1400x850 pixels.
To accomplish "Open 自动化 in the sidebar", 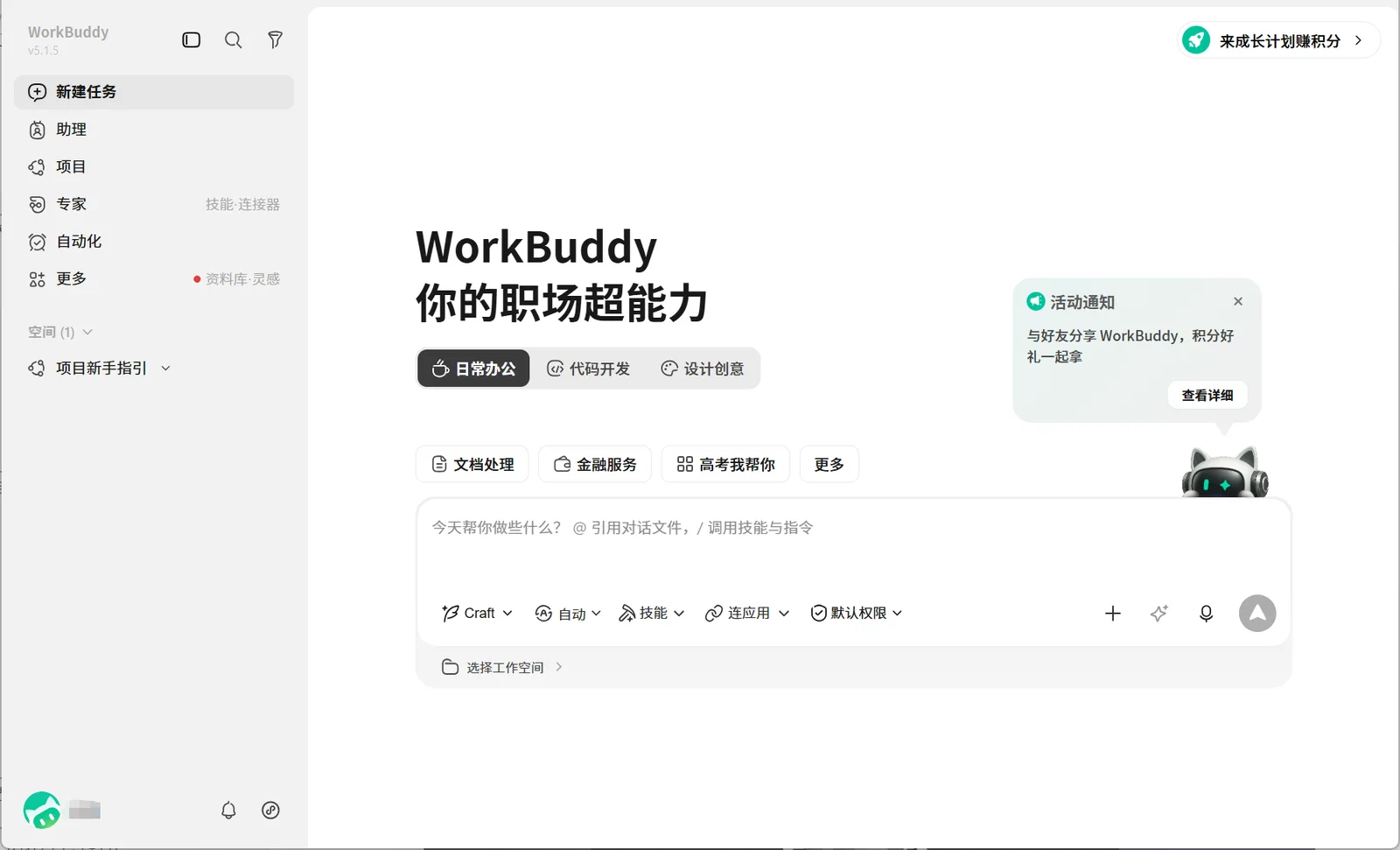I will [154, 242].
